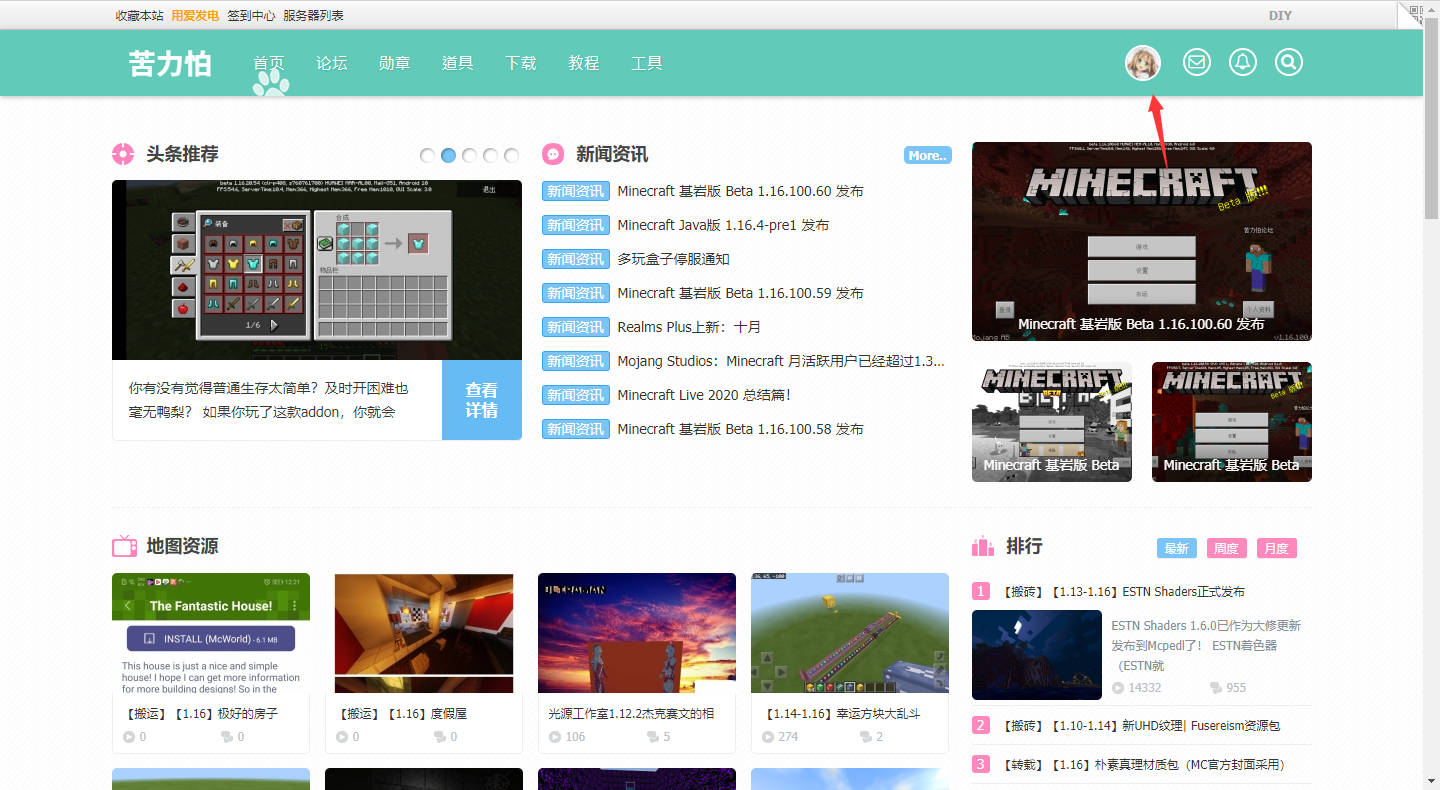The image size is (1440, 790).
Task: Open The Fantastic House map thumbnail
Action: [x=211, y=633]
